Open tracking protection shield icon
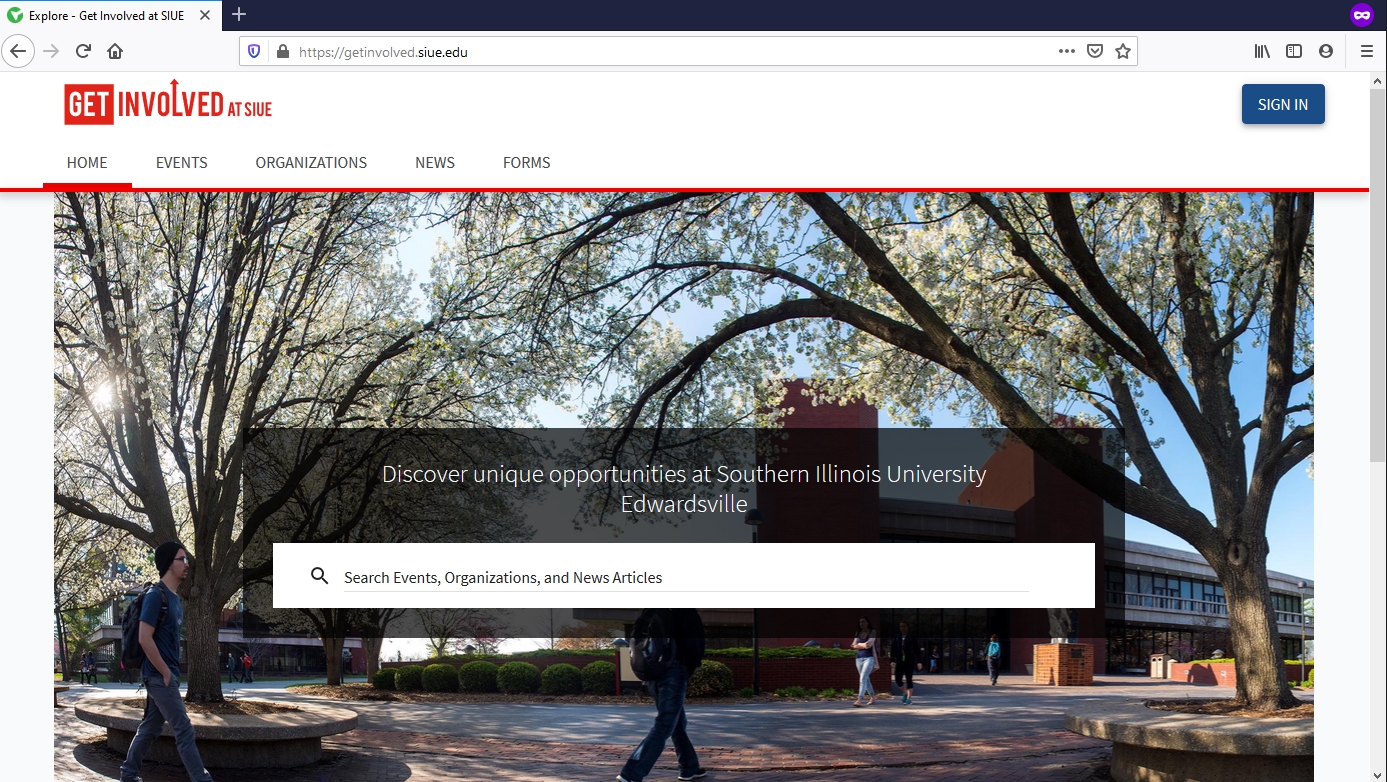1387x782 pixels. tap(254, 52)
